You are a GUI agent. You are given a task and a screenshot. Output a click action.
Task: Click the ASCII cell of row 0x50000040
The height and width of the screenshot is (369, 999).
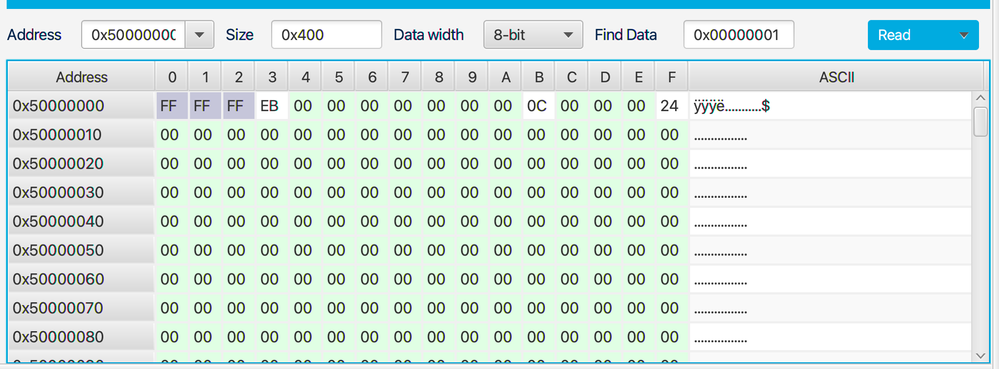pyautogui.click(x=830, y=221)
